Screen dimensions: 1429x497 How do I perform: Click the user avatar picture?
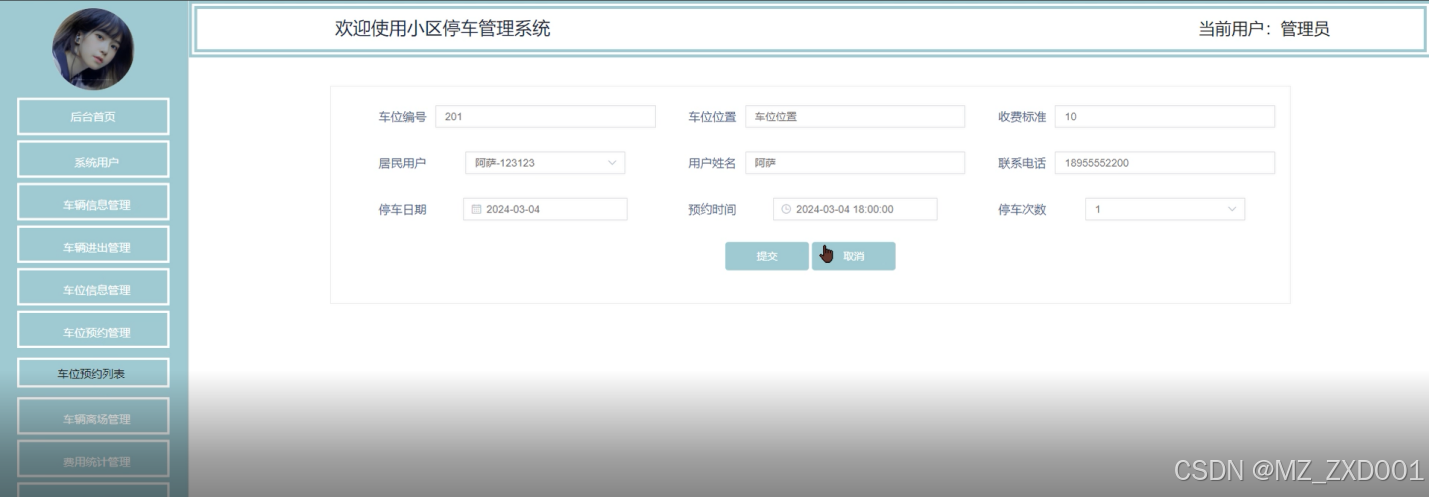[x=93, y=49]
